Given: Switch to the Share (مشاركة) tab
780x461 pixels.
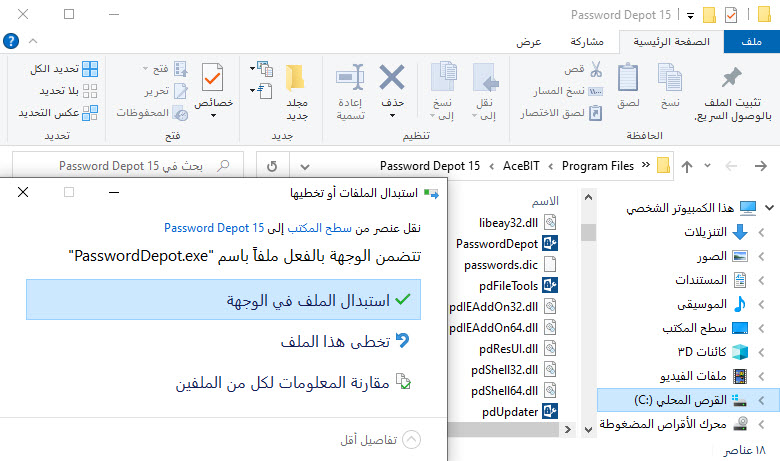Looking at the screenshot, I should (587, 42).
